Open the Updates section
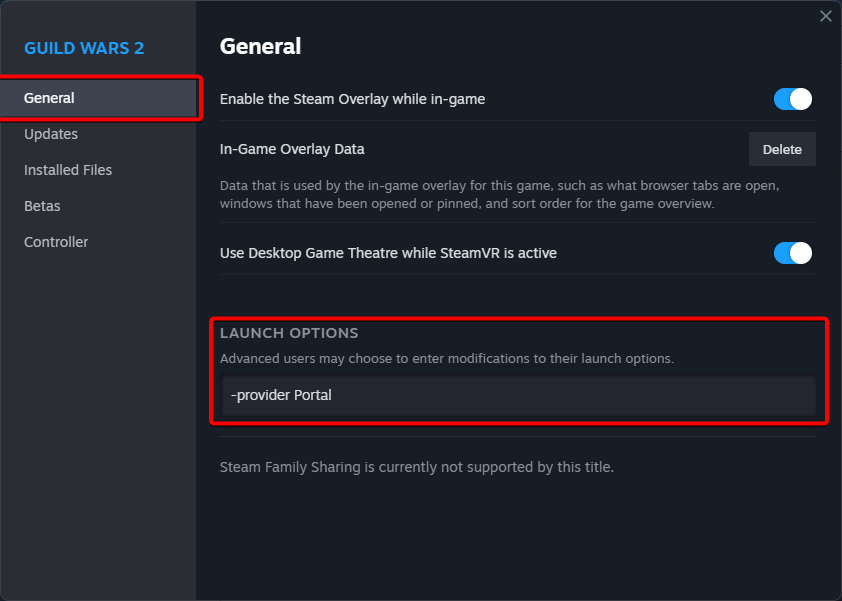Screen dimensions: 842x601 pos(51,134)
